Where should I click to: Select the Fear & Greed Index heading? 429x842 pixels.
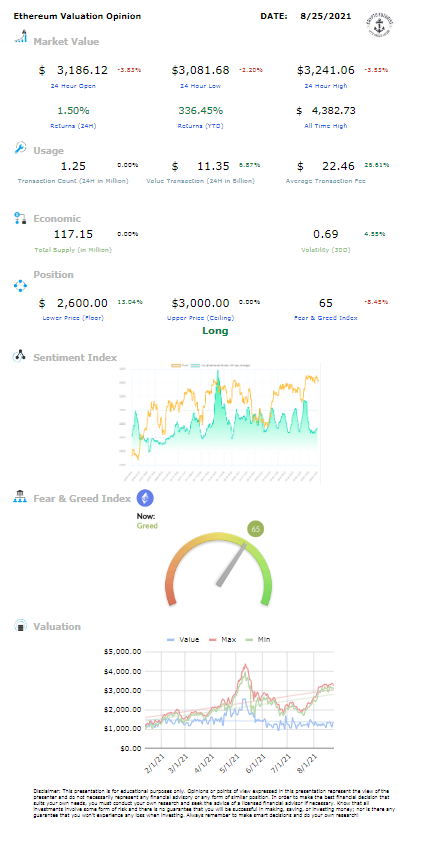(82, 498)
